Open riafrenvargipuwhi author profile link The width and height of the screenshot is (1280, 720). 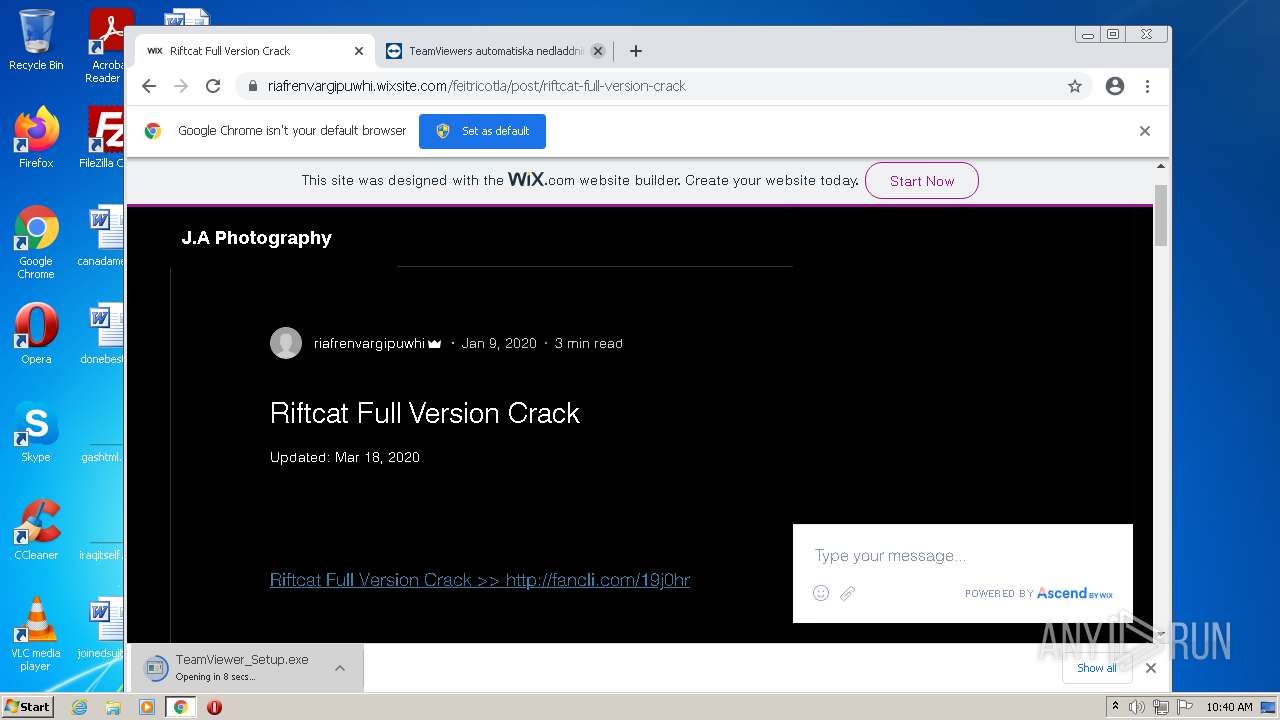point(369,343)
